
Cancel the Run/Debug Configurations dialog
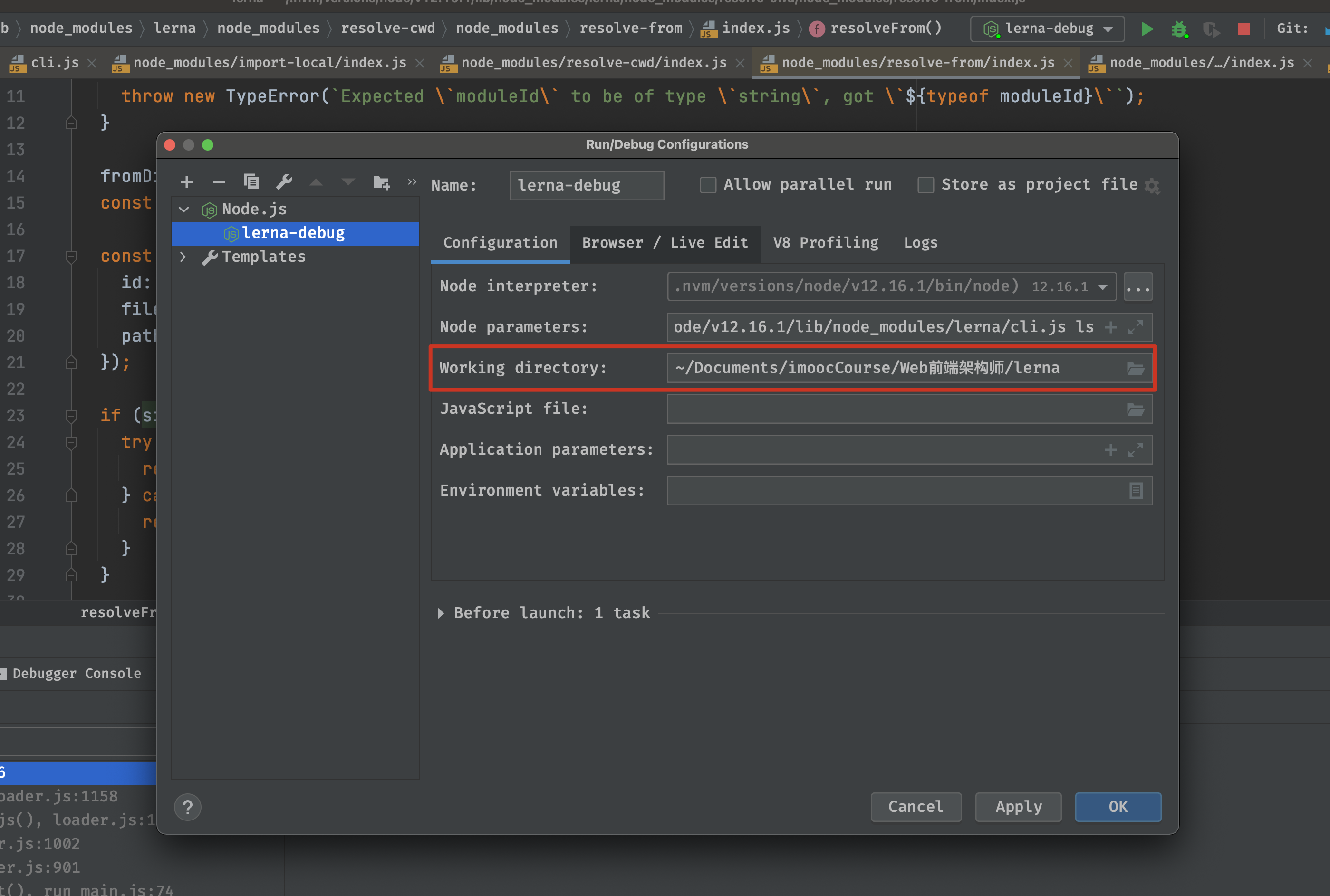(x=916, y=808)
